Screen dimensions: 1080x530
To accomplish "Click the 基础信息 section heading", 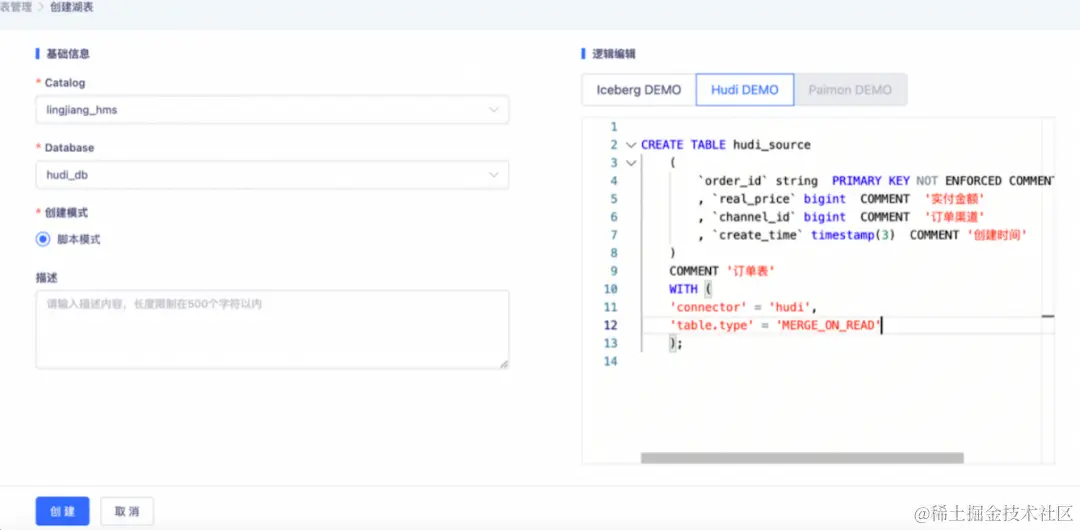I will [68, 53].
